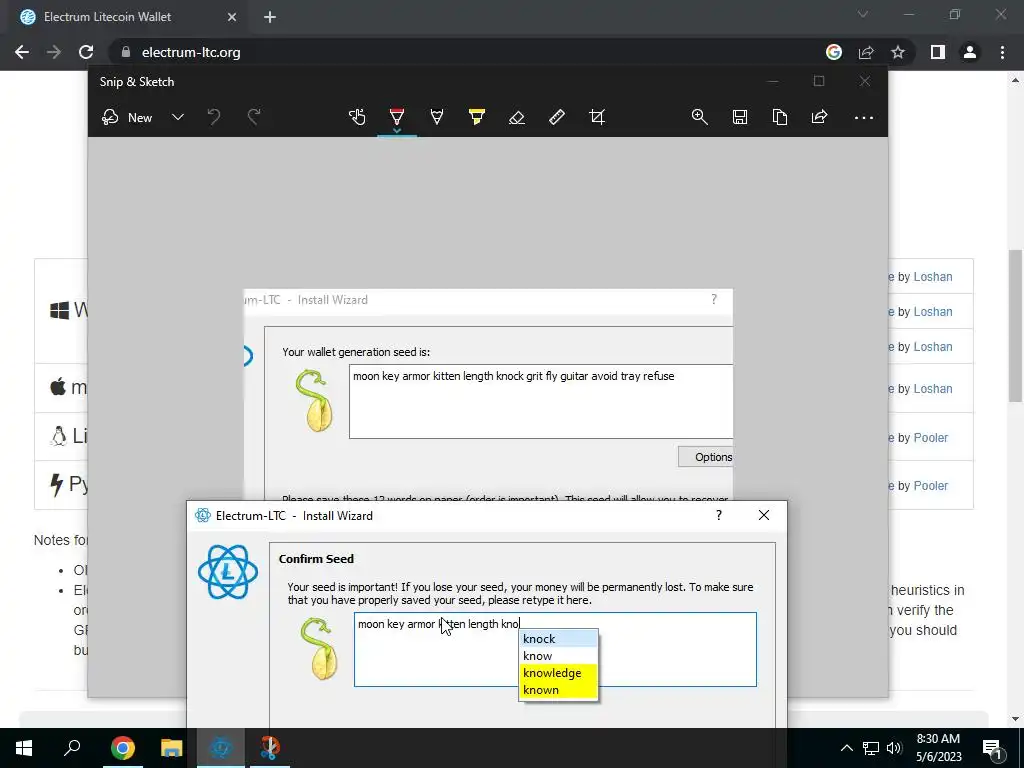Viewport: 1024px width, 768px height.
Task: Open Windows search from the taskbar
Action: (x=72, y=748)
